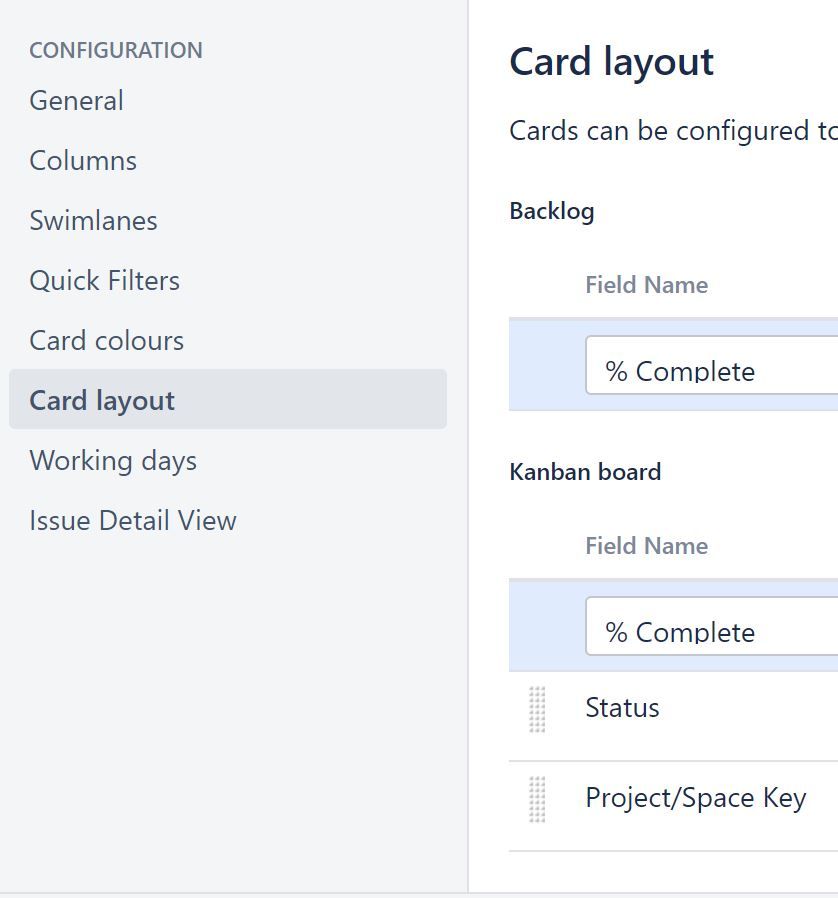Grab the drag handle beside Status field
This screenshot has height=898, width=838.
click(x=538, y=708)
